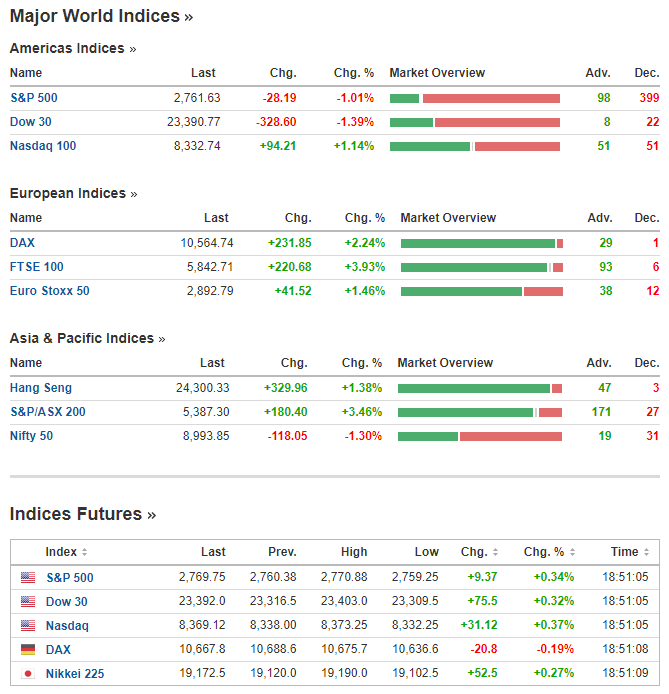Open the Nasdaq futures link
669x694 pixels.
(x=67, y=625)
